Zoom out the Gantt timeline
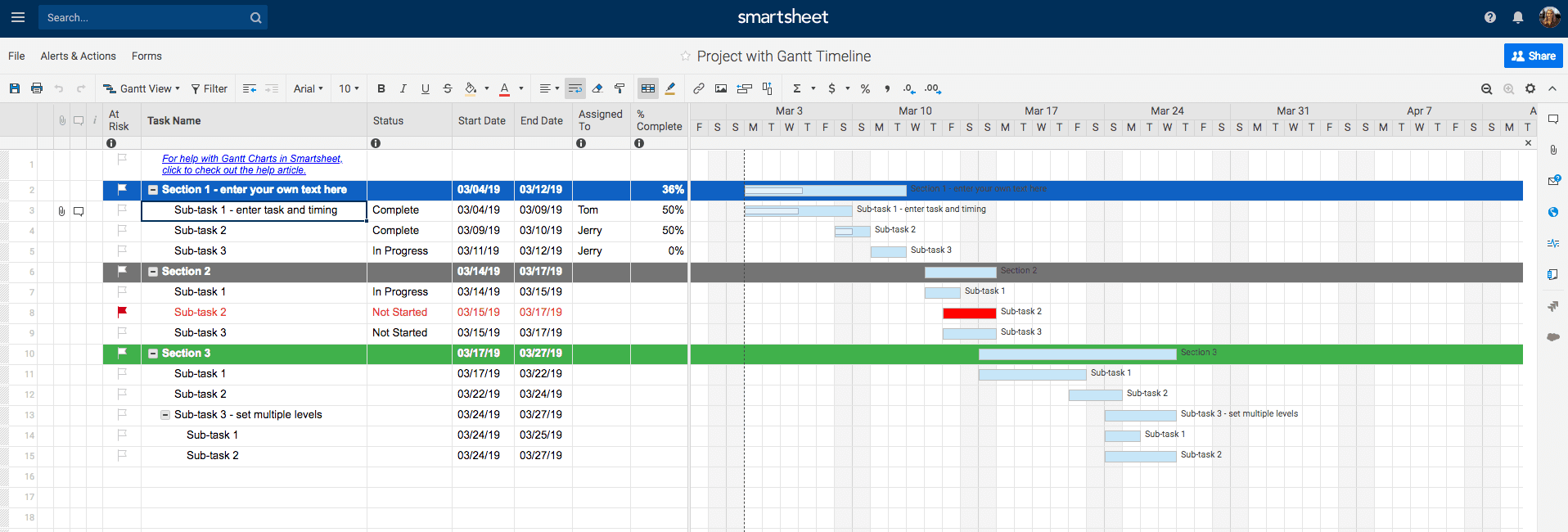This screenshot has width=1568, height=532. 1486,88
